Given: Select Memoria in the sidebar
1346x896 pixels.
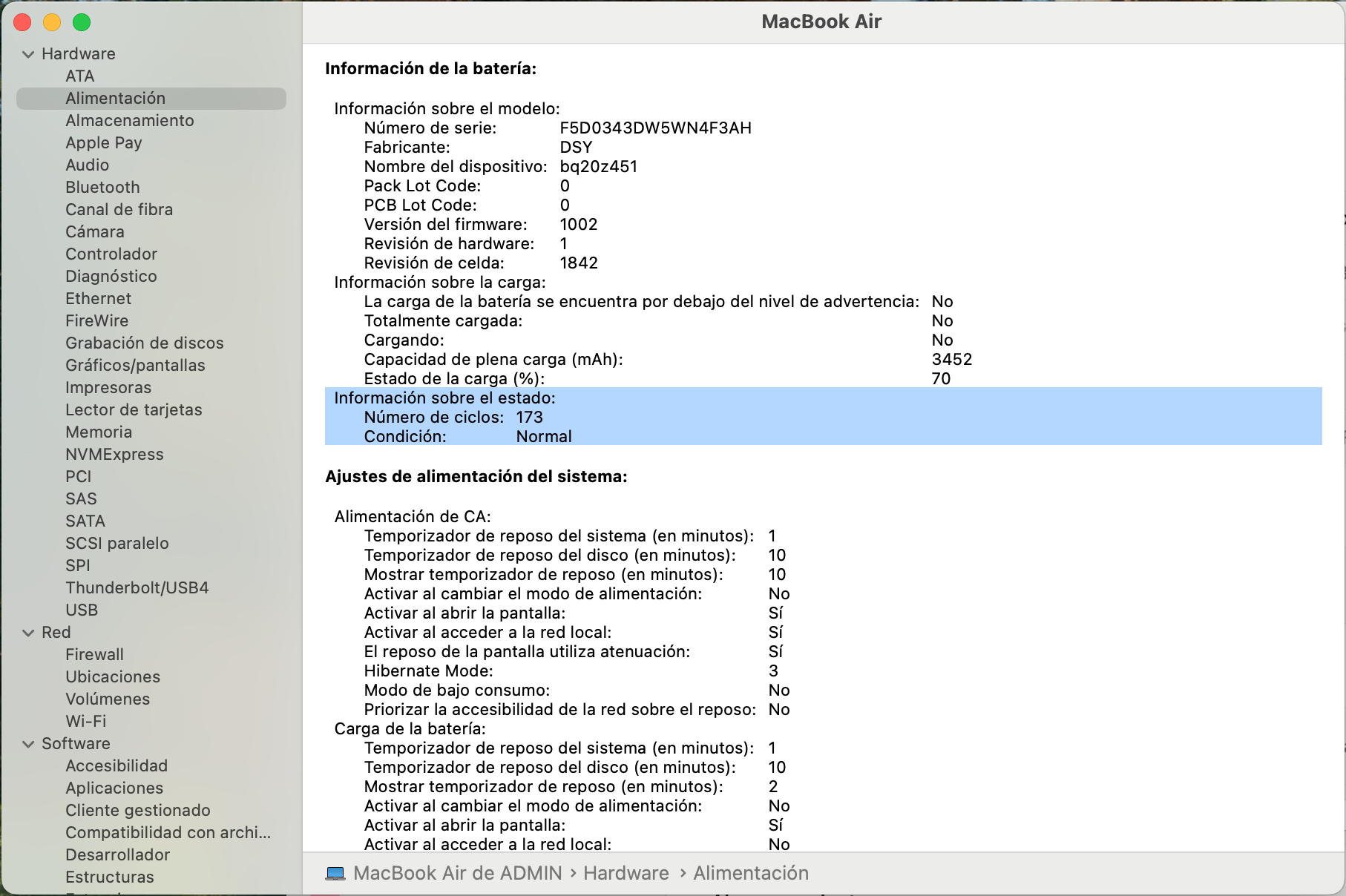Looking at the screenshot, I should tap(99, 432).
